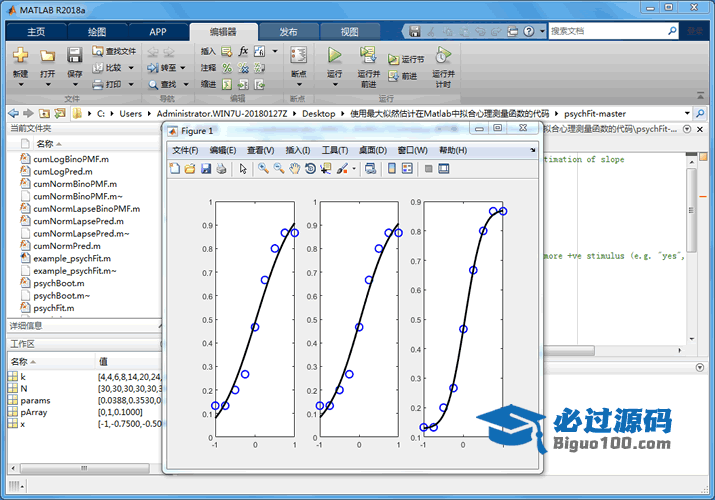Select cumNormLapsePred.m file
715x500 pixels.
78,221
